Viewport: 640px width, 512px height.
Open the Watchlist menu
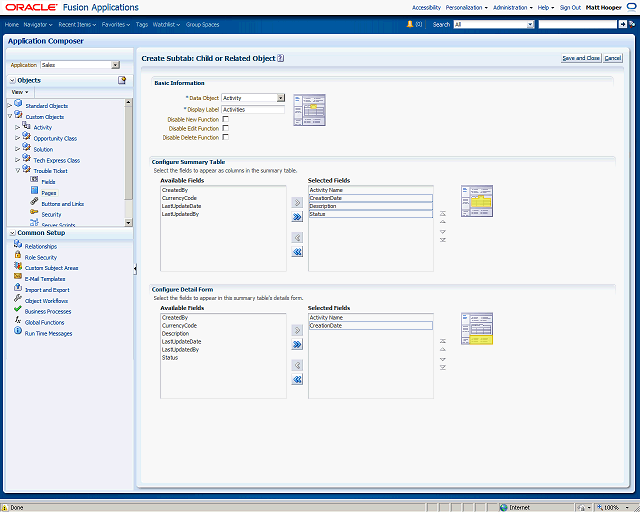click(166, 24)
